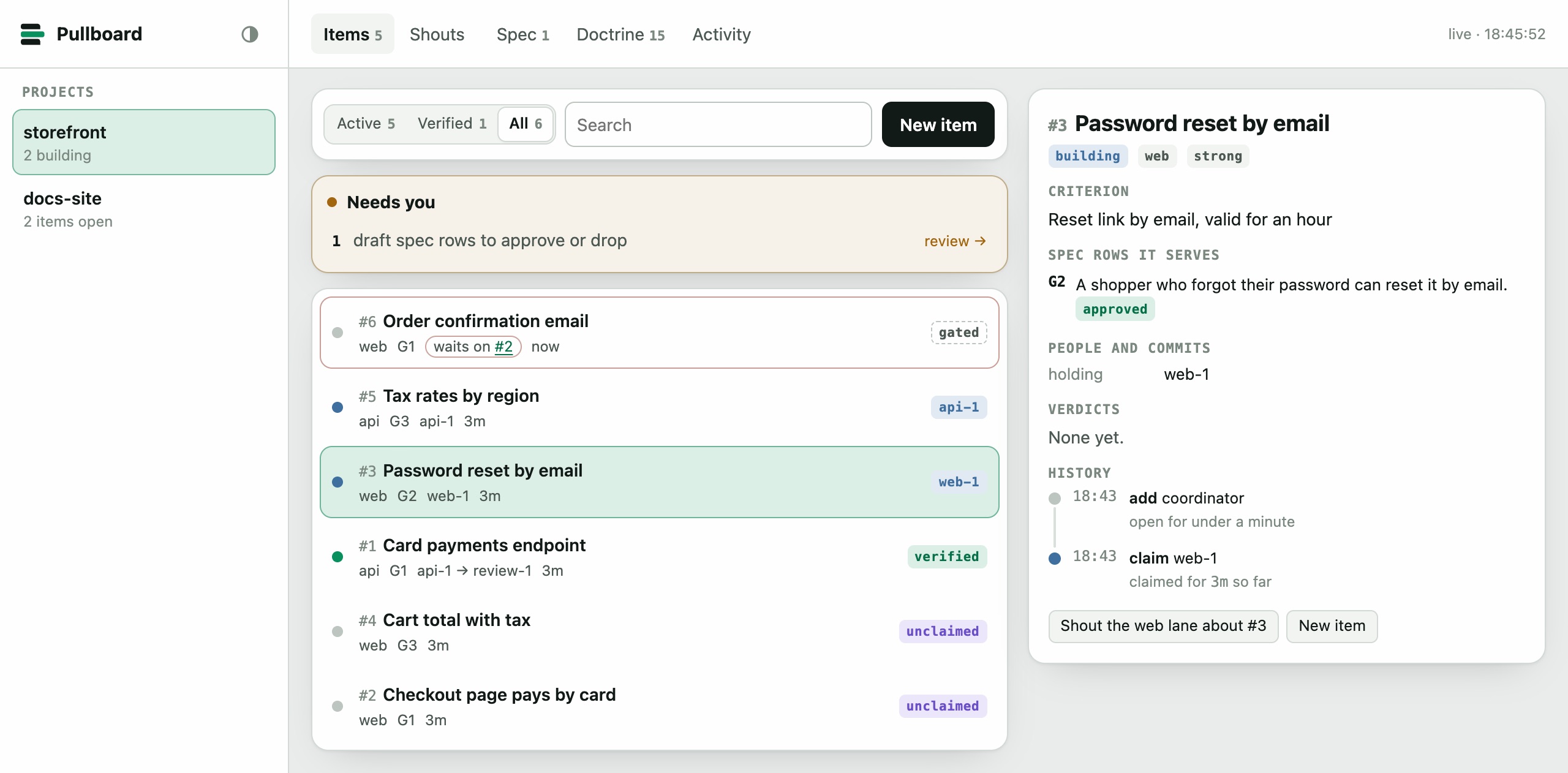
Task: Switch to the Shouts tab
Action: coord(437,34)
